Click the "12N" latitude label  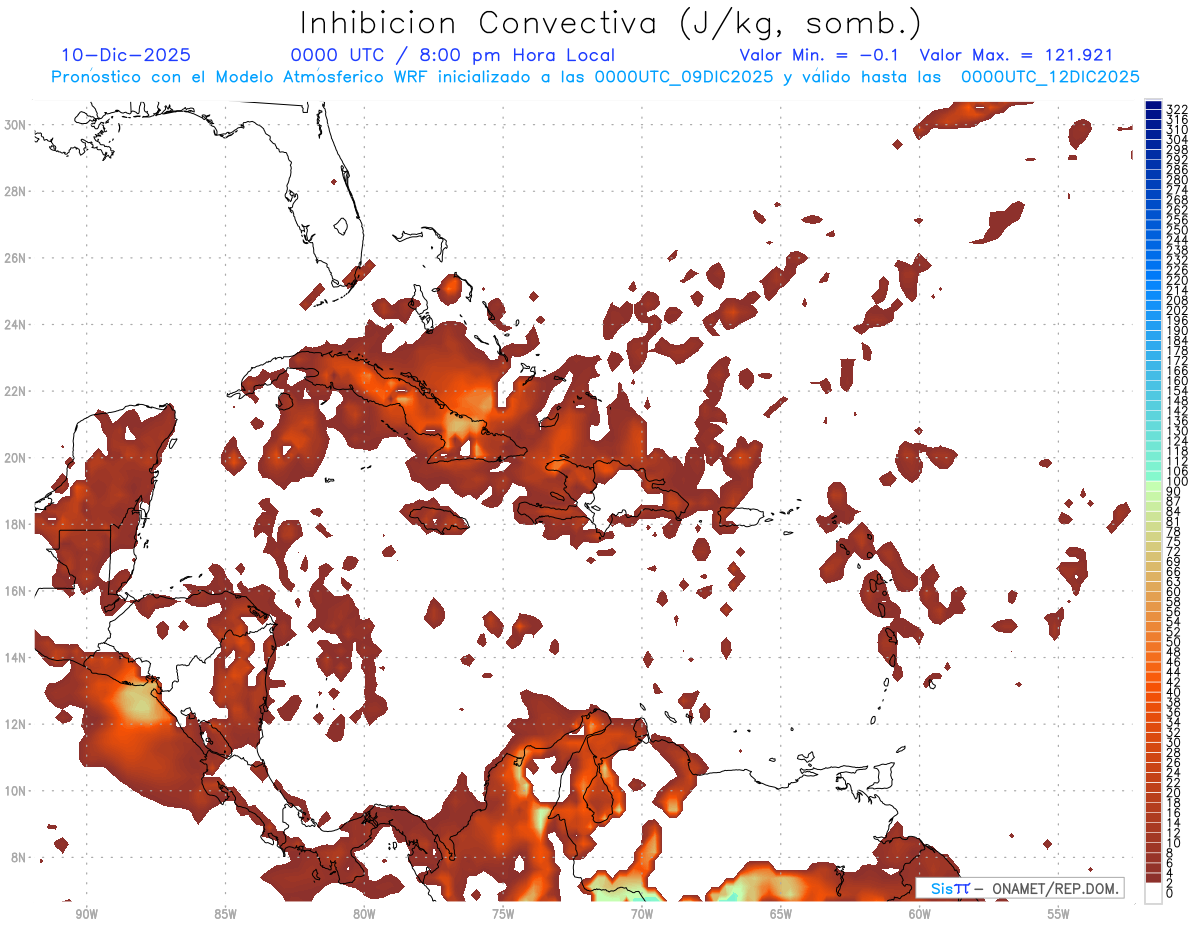[16, 724]
